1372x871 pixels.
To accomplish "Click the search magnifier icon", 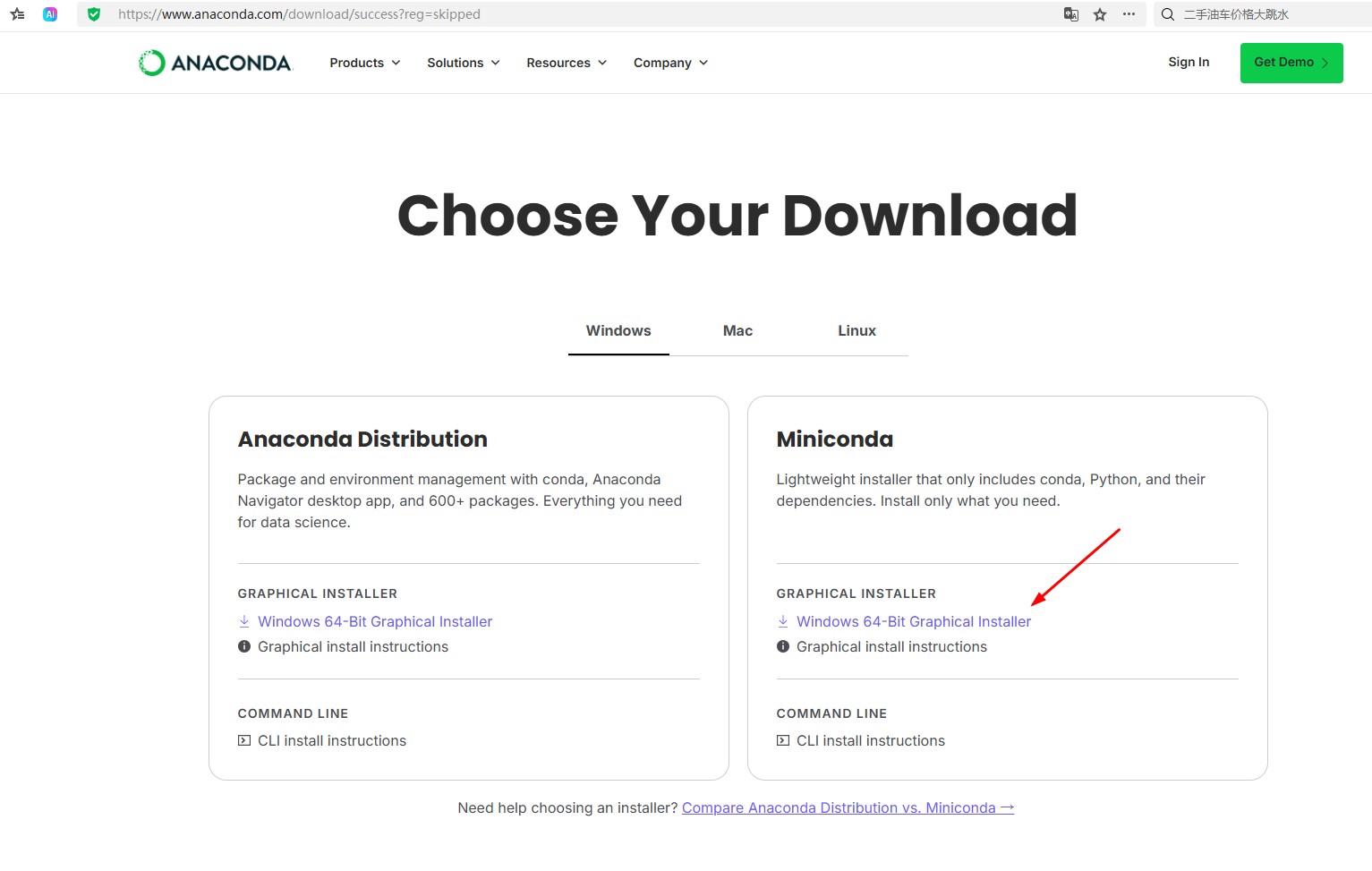I will pyautogui.click(x=1168, y=14).
